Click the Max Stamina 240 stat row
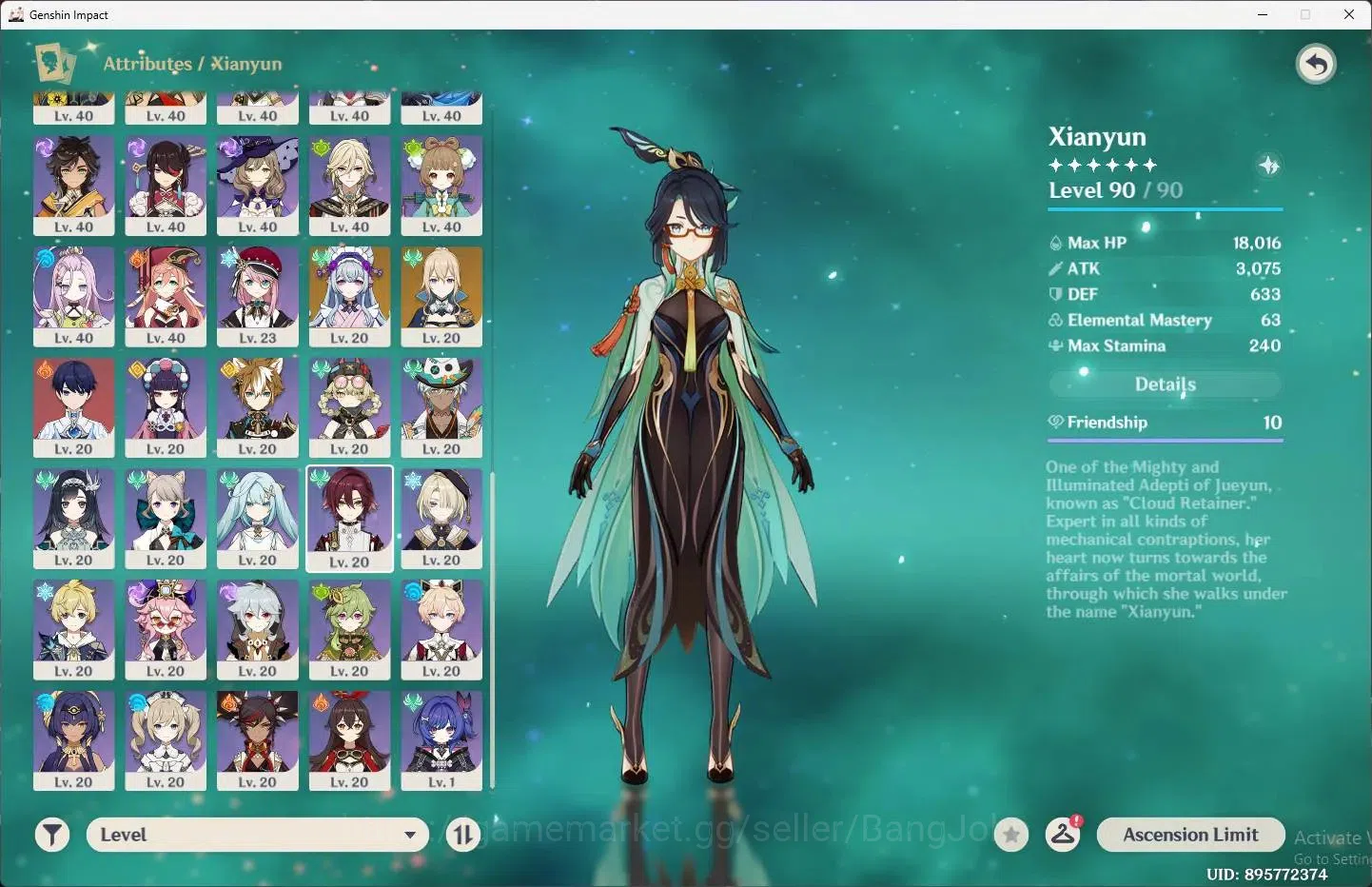Screen dimensions: 1372x887 1166,346
